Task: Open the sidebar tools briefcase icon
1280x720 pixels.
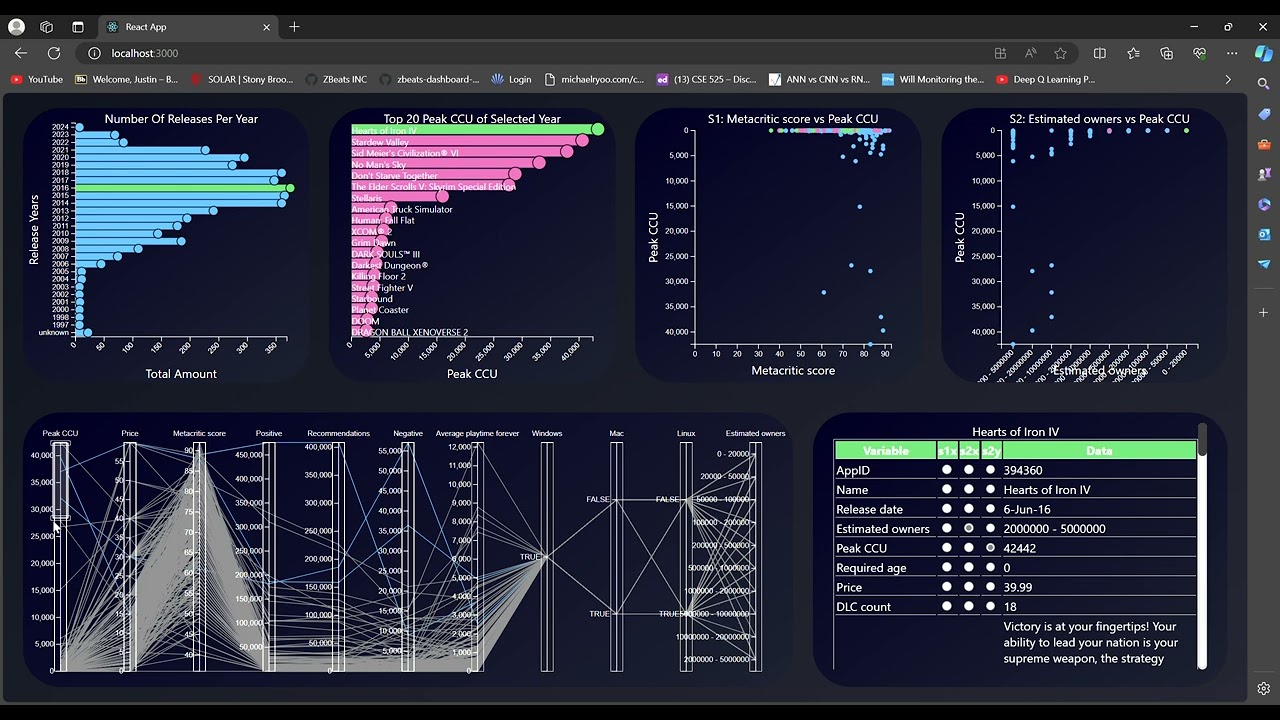Action: [x=1264, y=145]
